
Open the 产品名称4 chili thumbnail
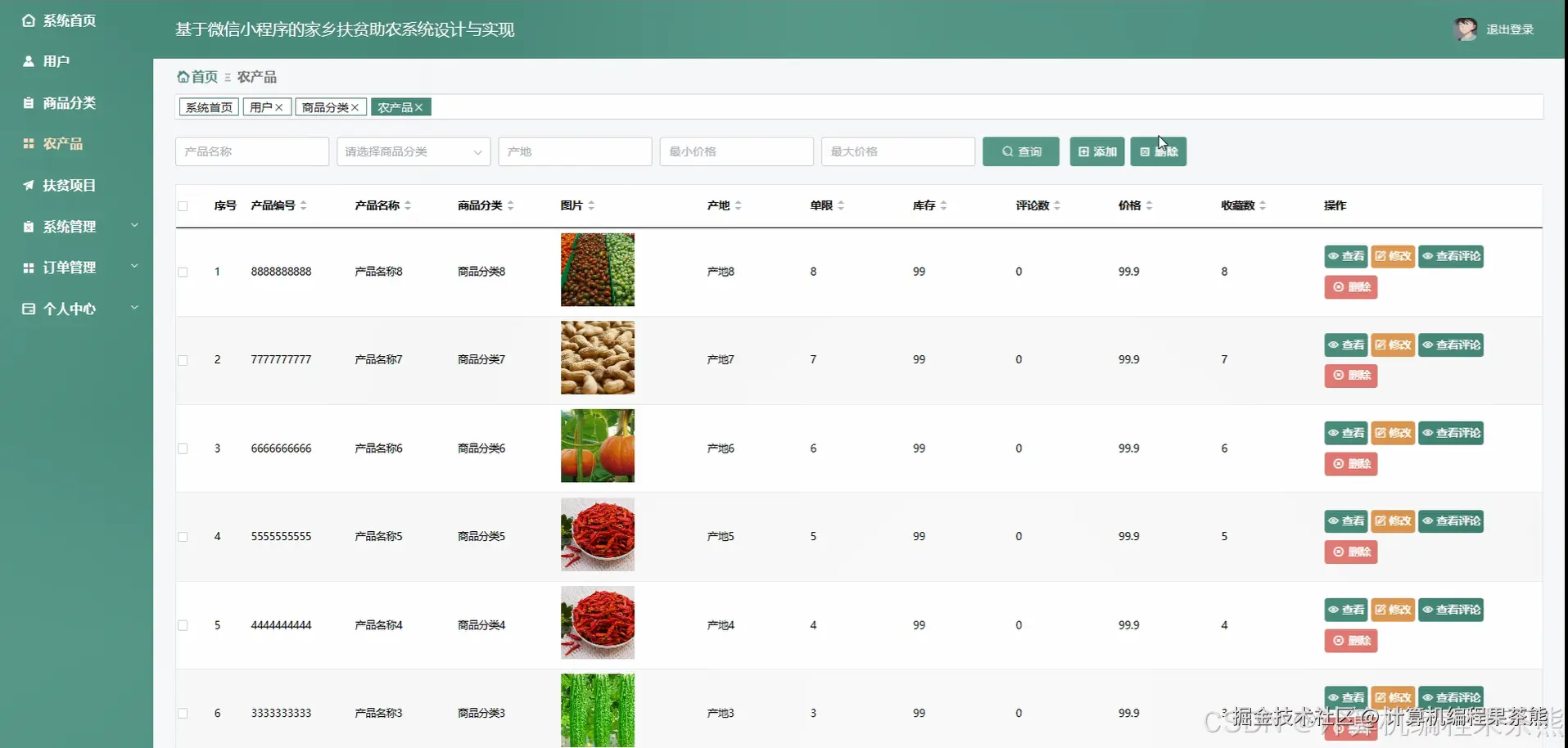click(598, 623)
